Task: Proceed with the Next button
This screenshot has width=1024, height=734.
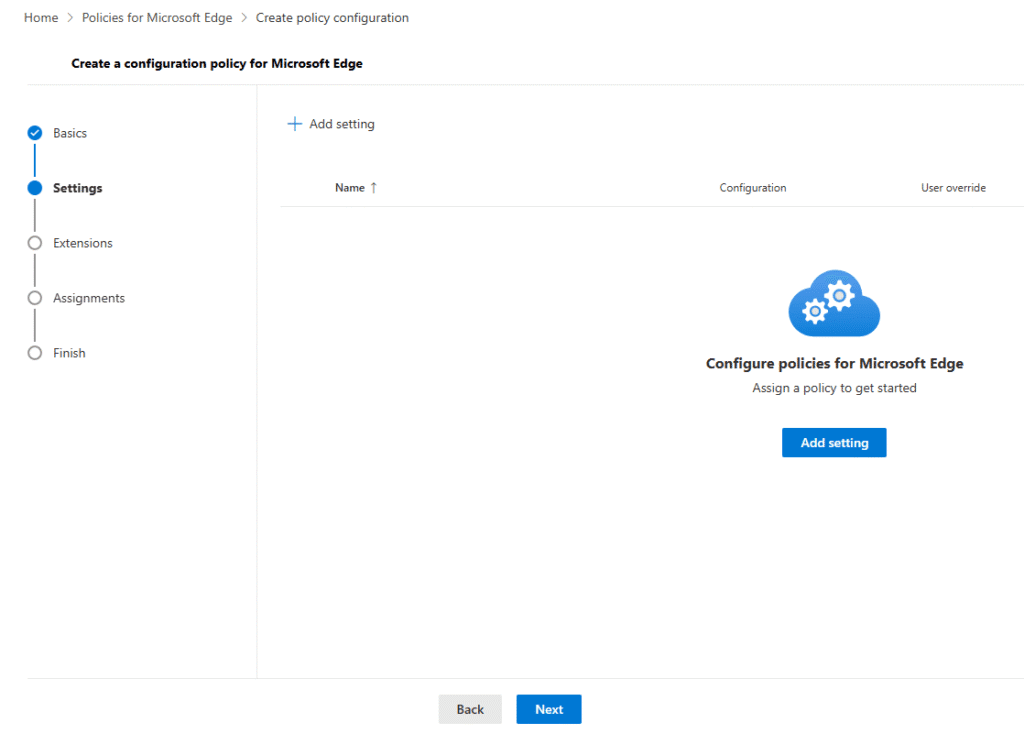Action: click(548, 709)
